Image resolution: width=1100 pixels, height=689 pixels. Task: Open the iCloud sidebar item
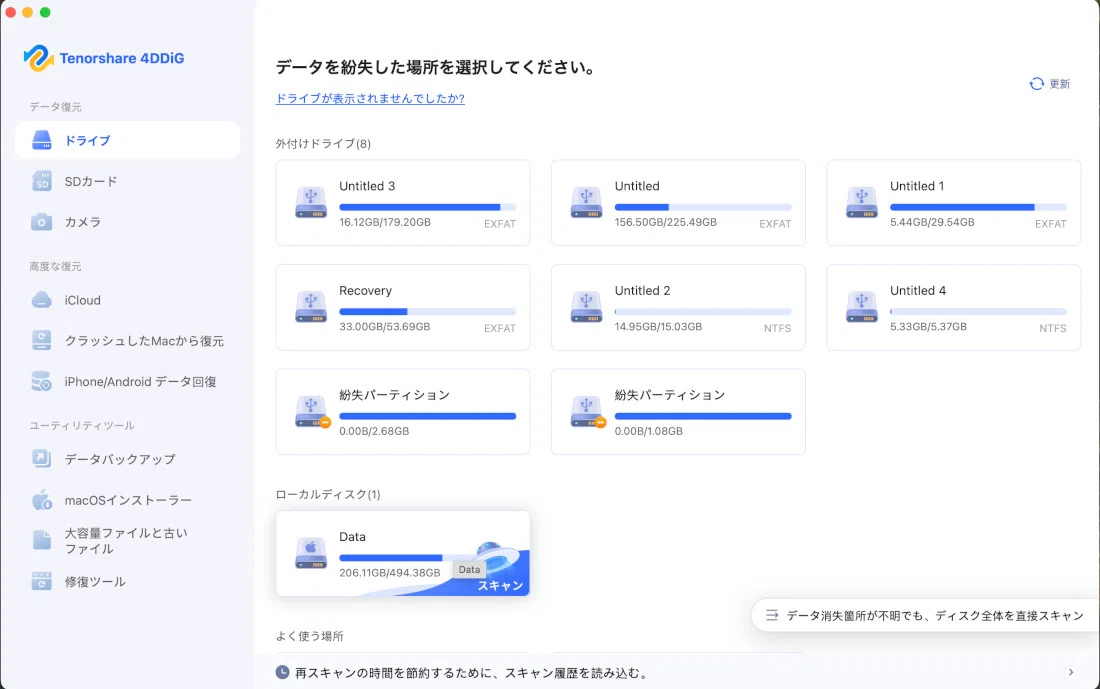[x=128, y=300]
